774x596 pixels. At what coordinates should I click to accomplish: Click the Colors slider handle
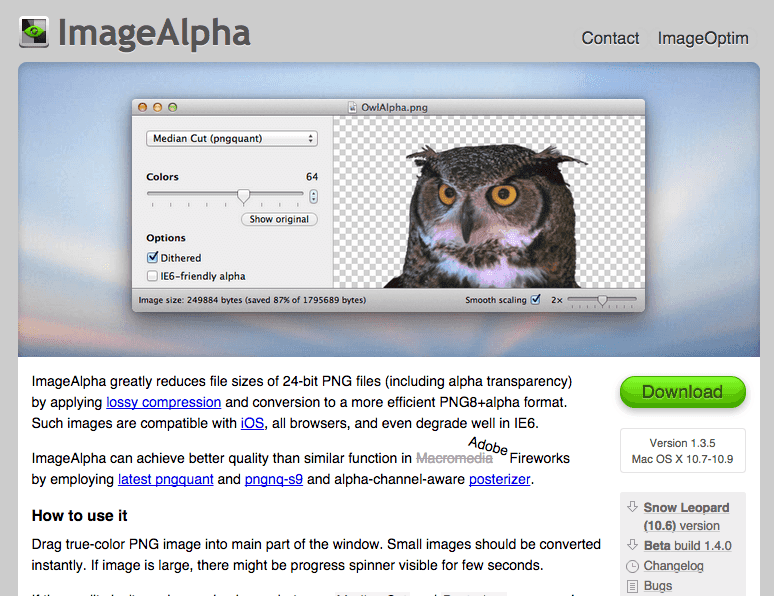[243, 196]
